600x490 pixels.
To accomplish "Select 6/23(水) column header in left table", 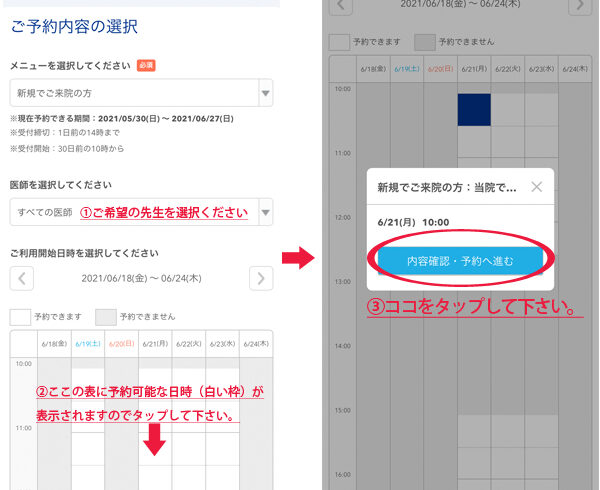I will point(223,344).
